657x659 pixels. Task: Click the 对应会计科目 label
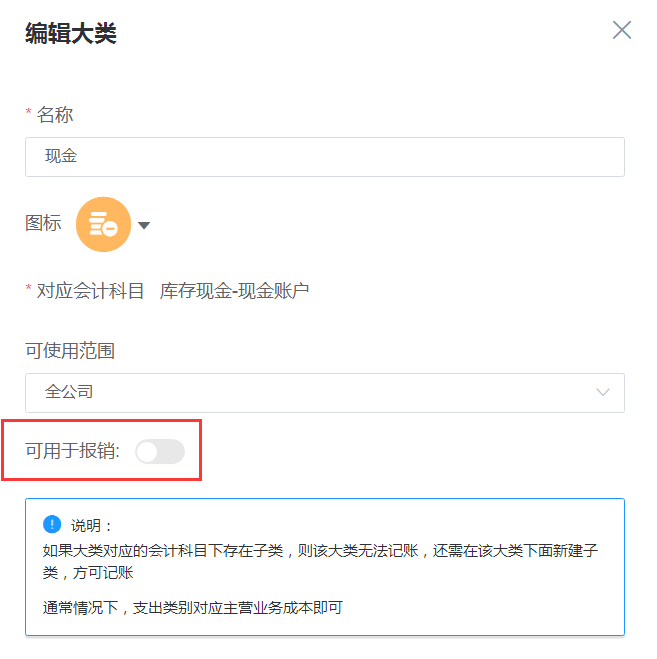click(90, 291)
